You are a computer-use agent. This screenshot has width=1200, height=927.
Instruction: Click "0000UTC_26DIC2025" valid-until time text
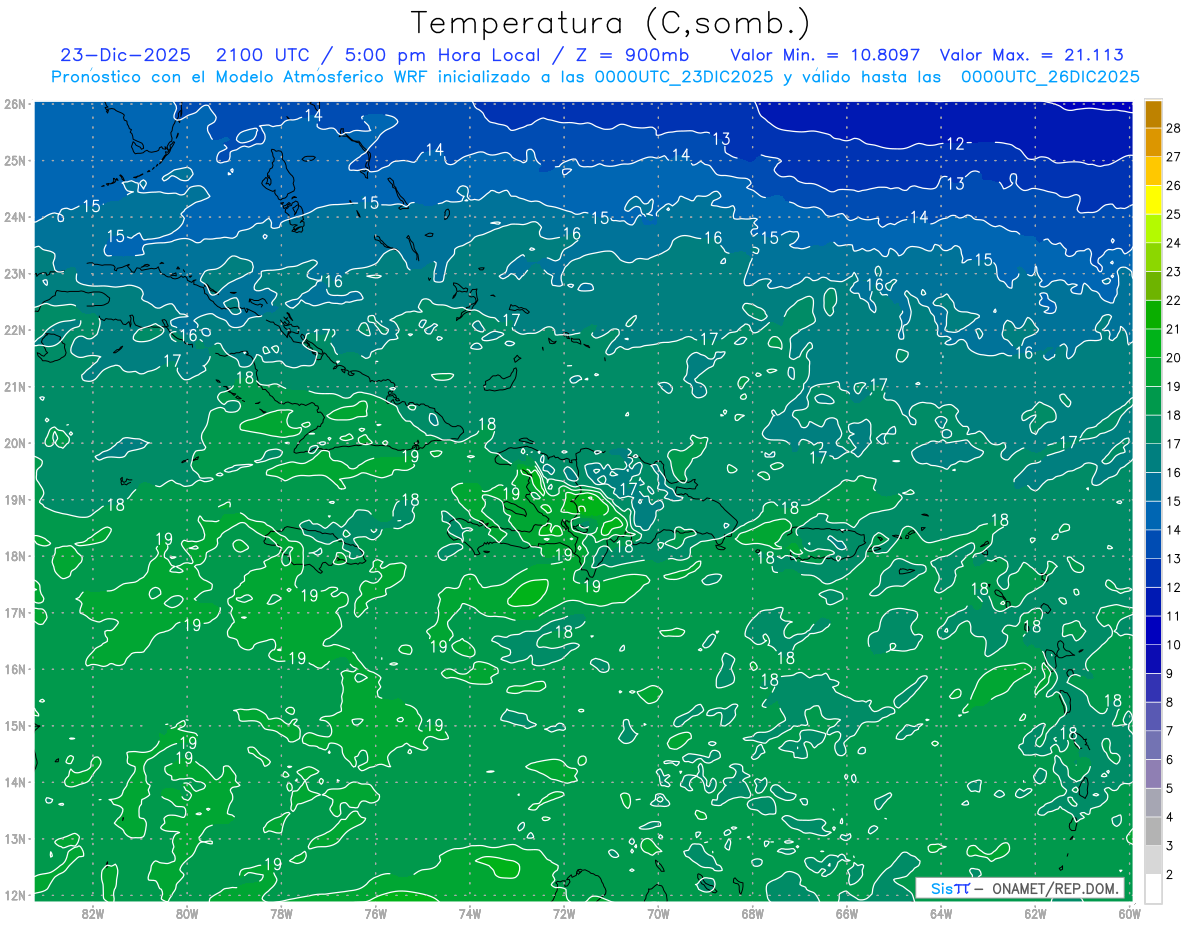[x=1050, y=77]
